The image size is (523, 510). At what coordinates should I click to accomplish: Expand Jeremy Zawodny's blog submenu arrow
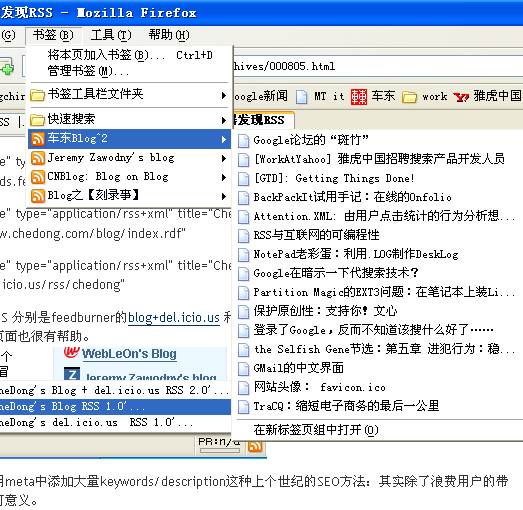(224, 158)
